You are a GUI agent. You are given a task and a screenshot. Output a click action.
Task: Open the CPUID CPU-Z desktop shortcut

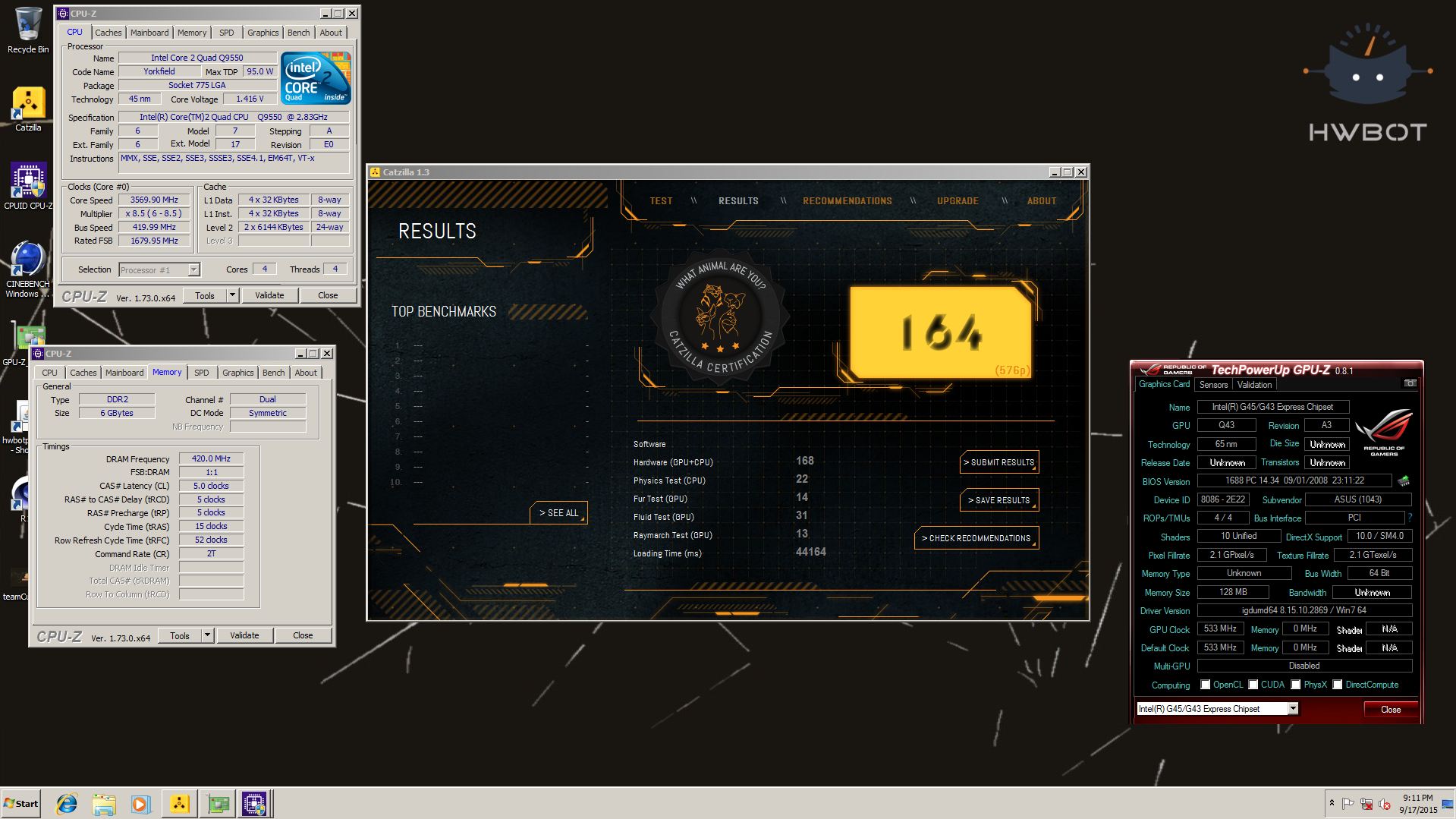[x=28, y=187]
